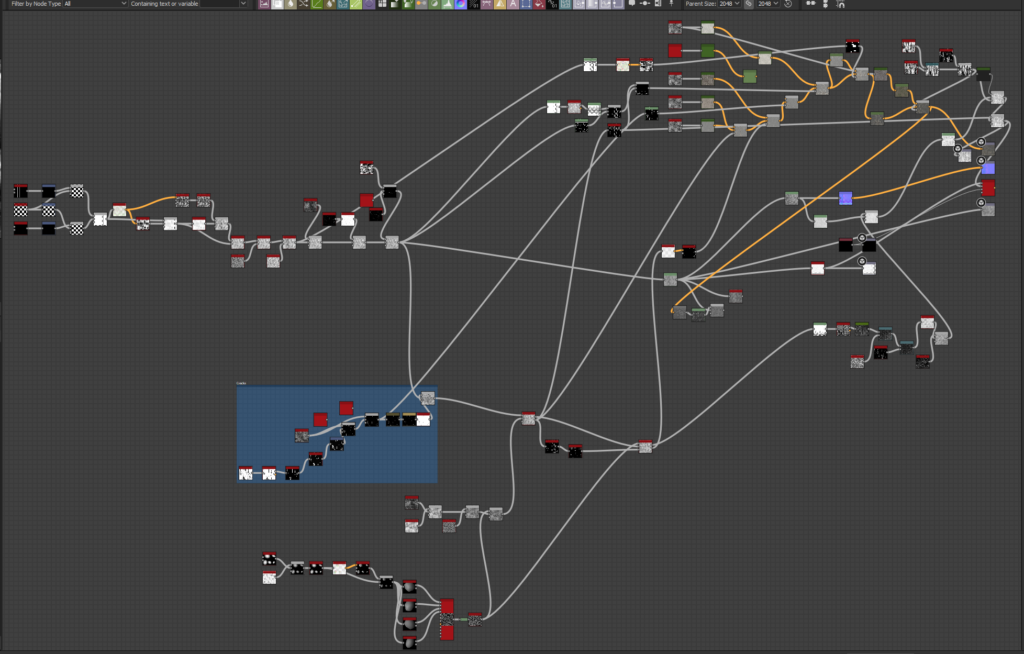Add a Curve node from the toolbar
The width and height of the screenshot is (1024, 654).
[317, 4]
